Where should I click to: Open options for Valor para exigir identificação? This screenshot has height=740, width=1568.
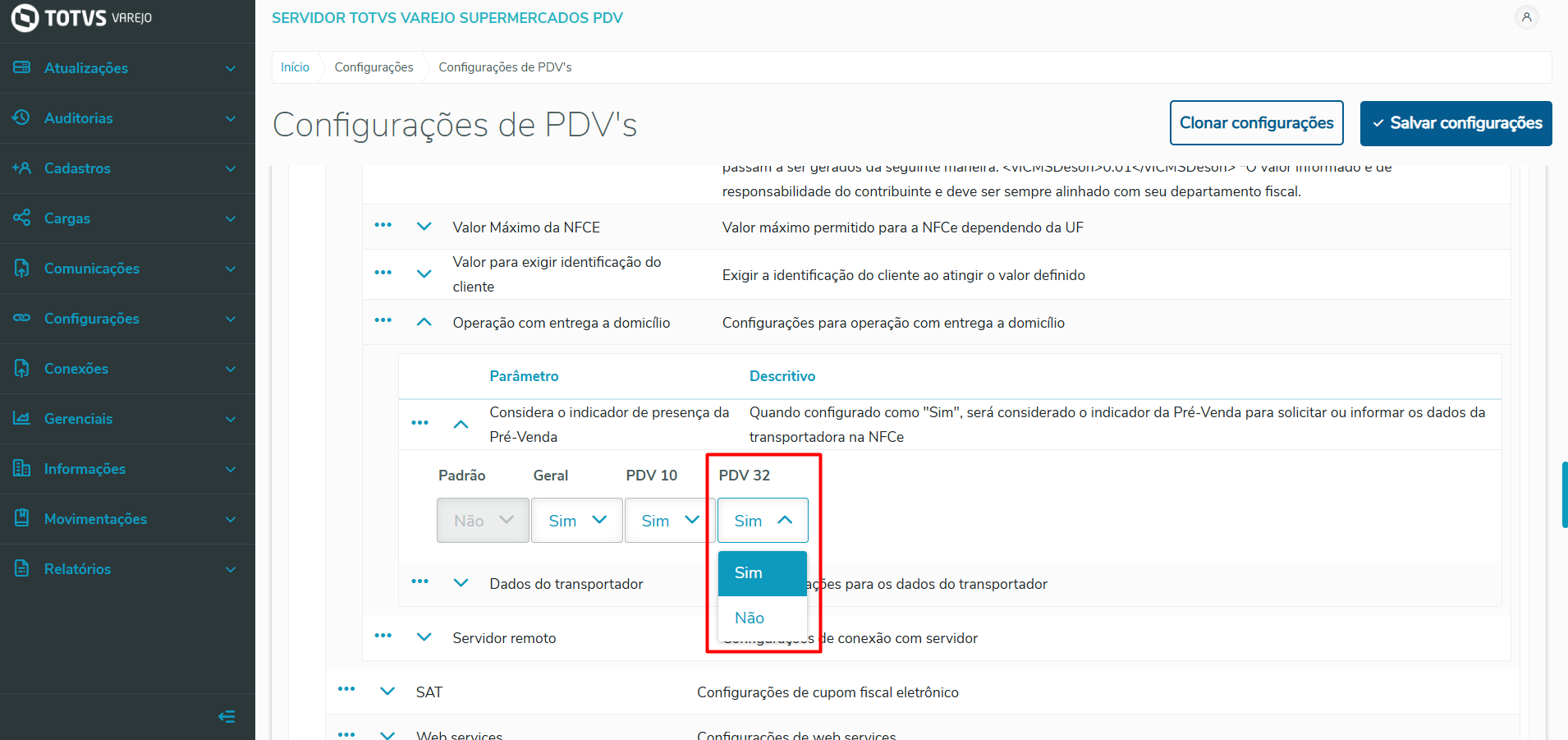[x=383, y=273]
